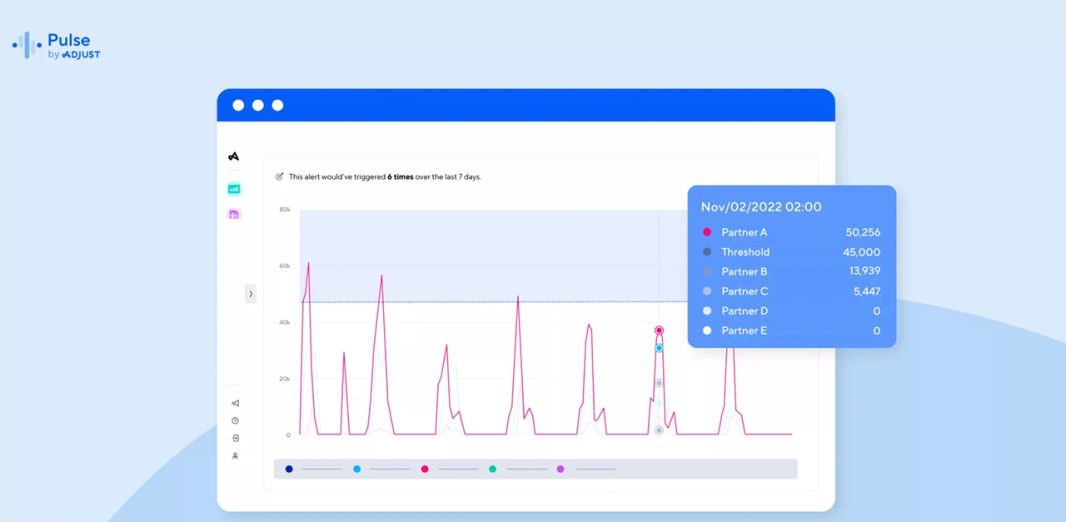Click the first white window control dot
1066x522 pixels.
(x=238, y=105)
